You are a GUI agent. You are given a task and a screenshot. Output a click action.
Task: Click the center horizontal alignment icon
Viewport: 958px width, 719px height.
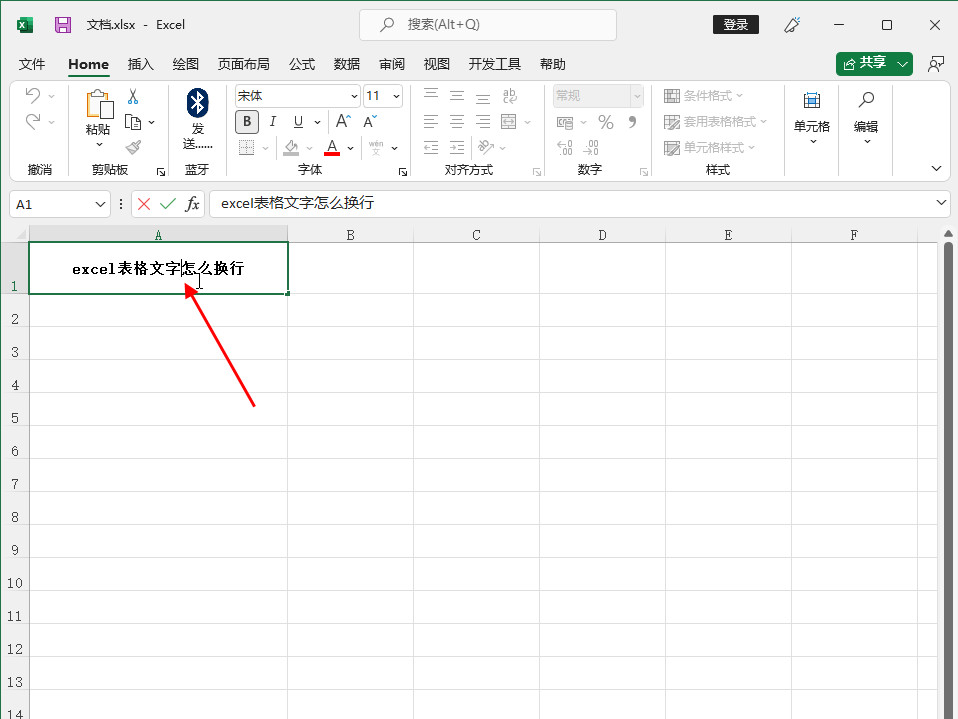point(457,122)
